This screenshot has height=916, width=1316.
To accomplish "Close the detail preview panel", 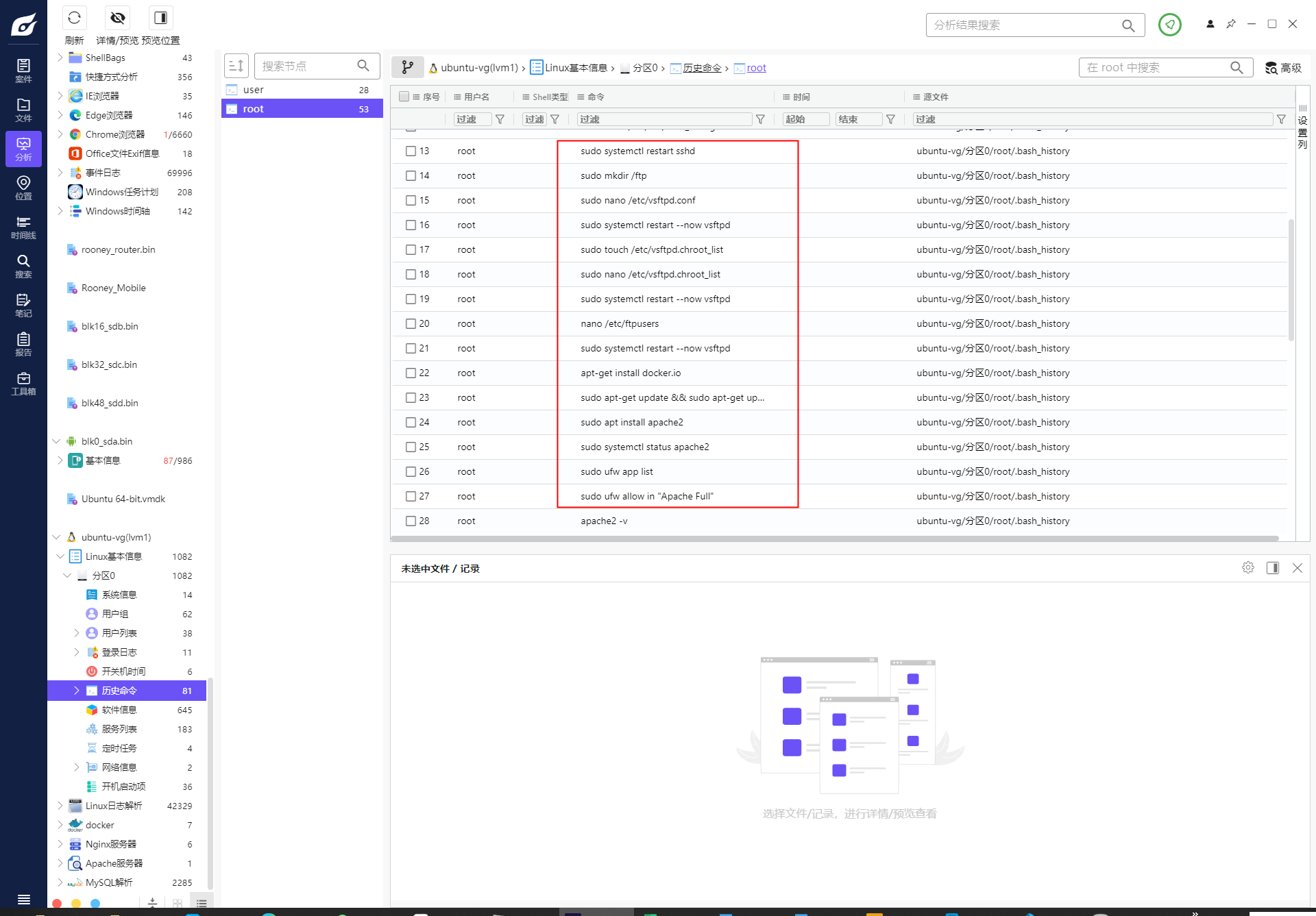I will coord(1297,568).
